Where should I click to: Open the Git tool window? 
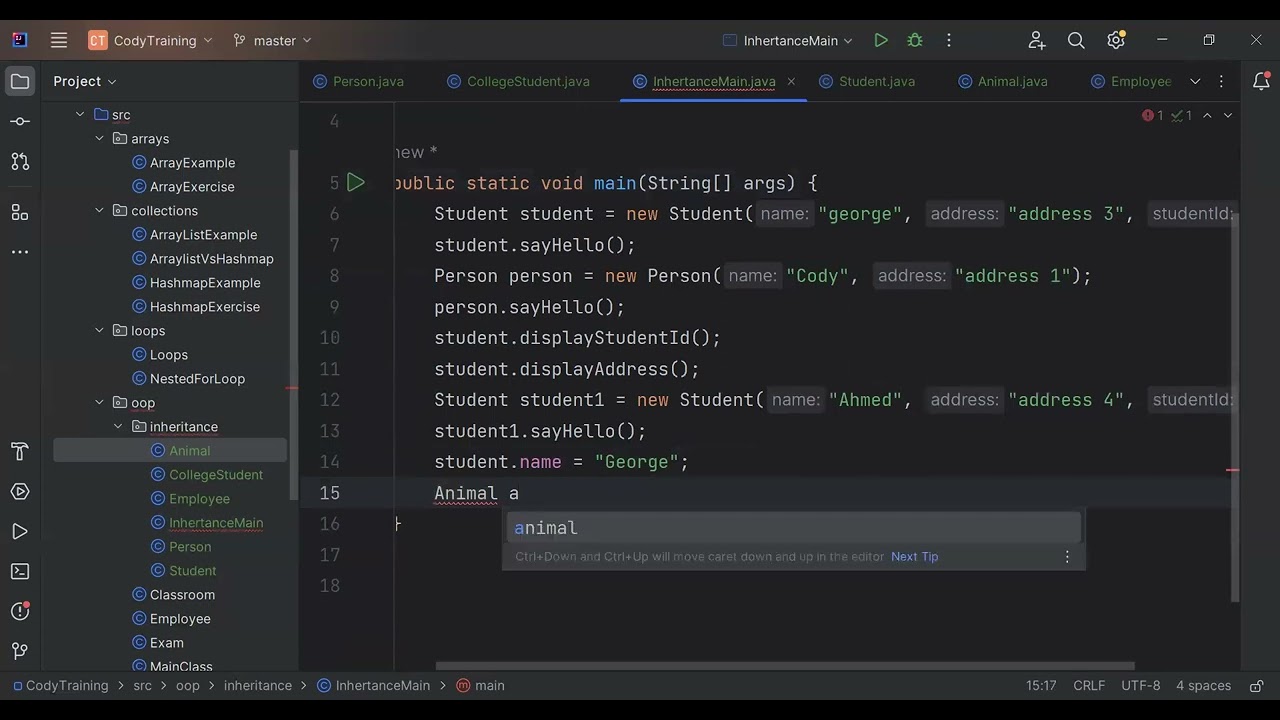[20, 652]
